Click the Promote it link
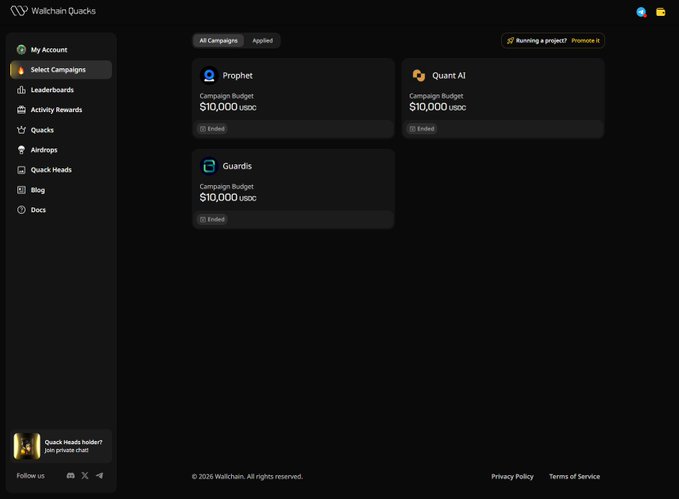This screenshot has width=679, height=499. 585,41
